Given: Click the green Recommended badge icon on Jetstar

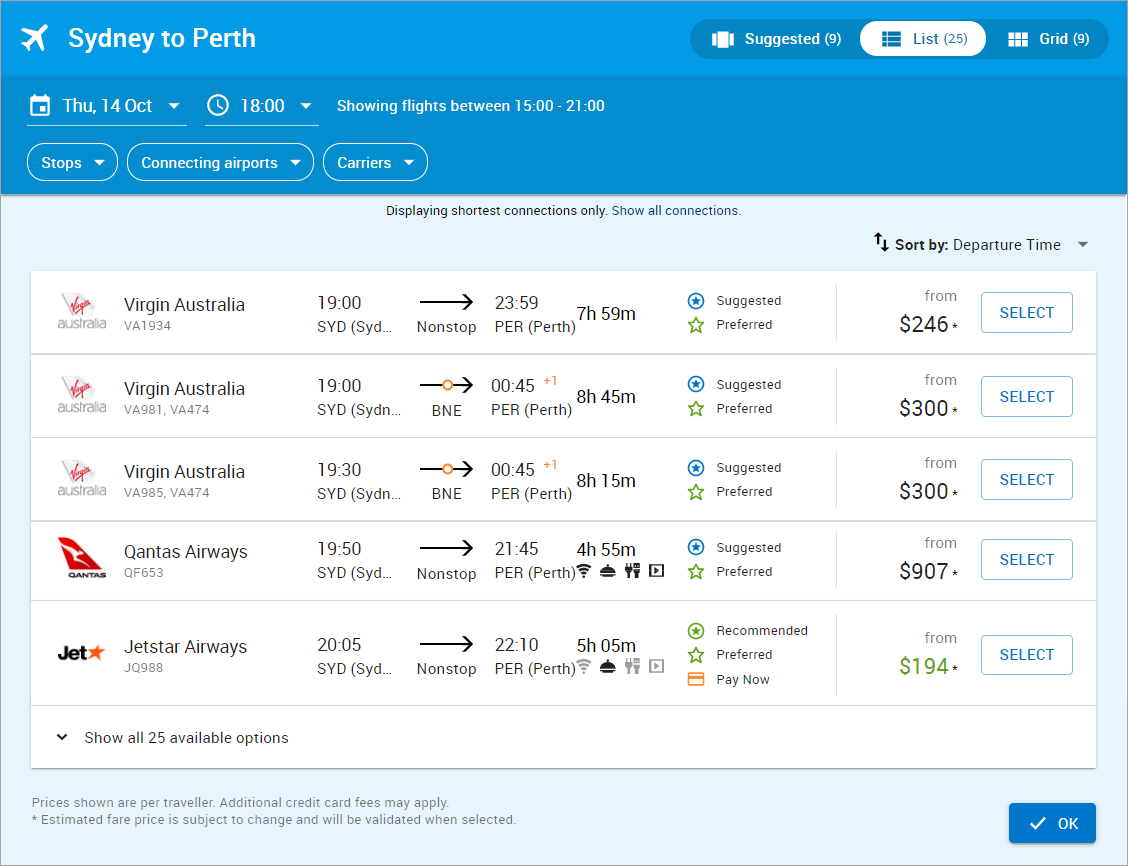Looking at the screenshot, I should 696,631.
